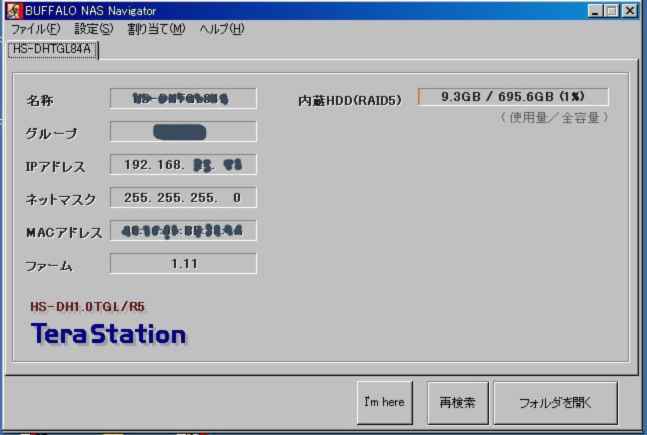
Task: Click the グループ group field
Action: click(183, 132)
